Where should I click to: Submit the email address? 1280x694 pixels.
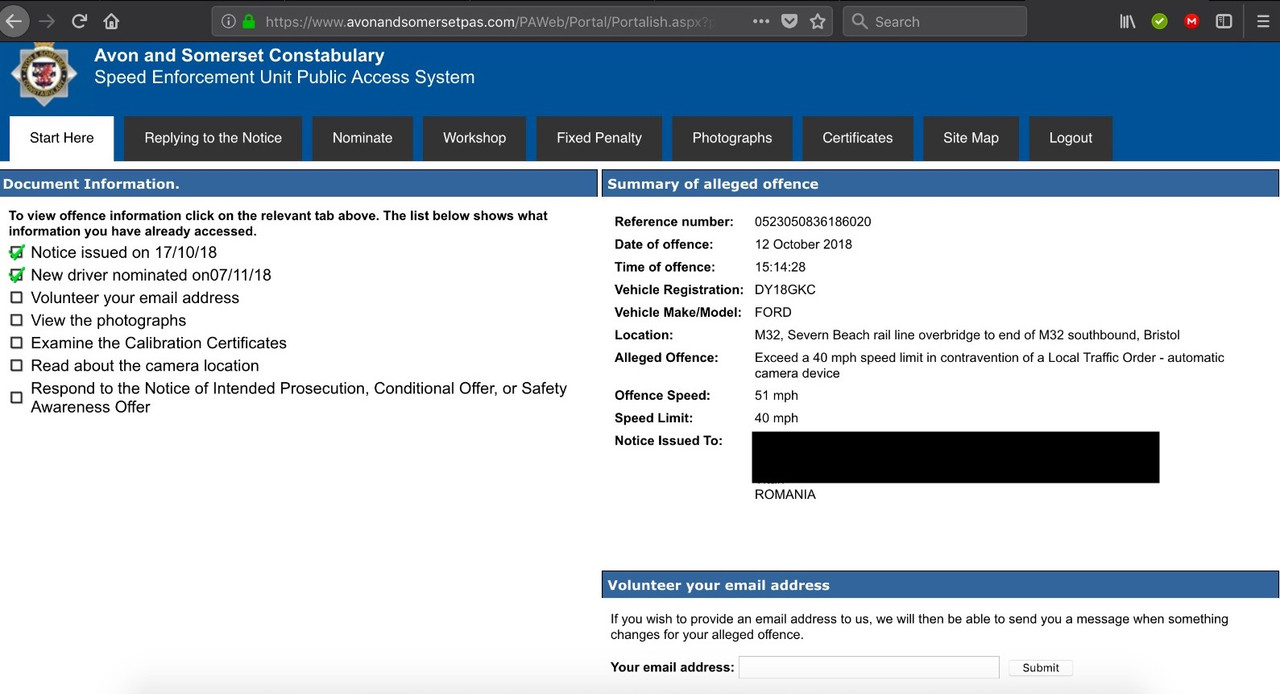[1040, 667]
